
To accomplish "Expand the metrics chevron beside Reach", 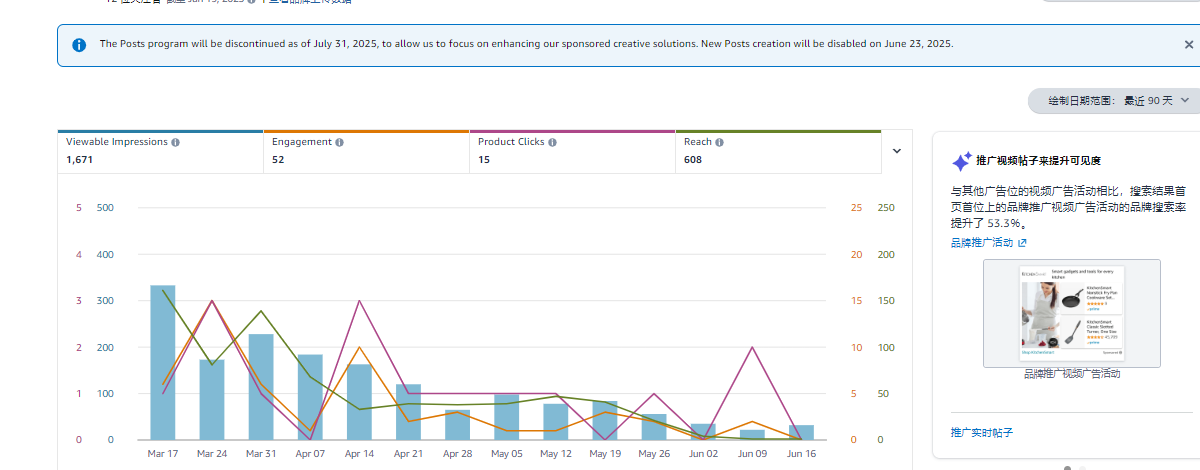I will (897, 151).
